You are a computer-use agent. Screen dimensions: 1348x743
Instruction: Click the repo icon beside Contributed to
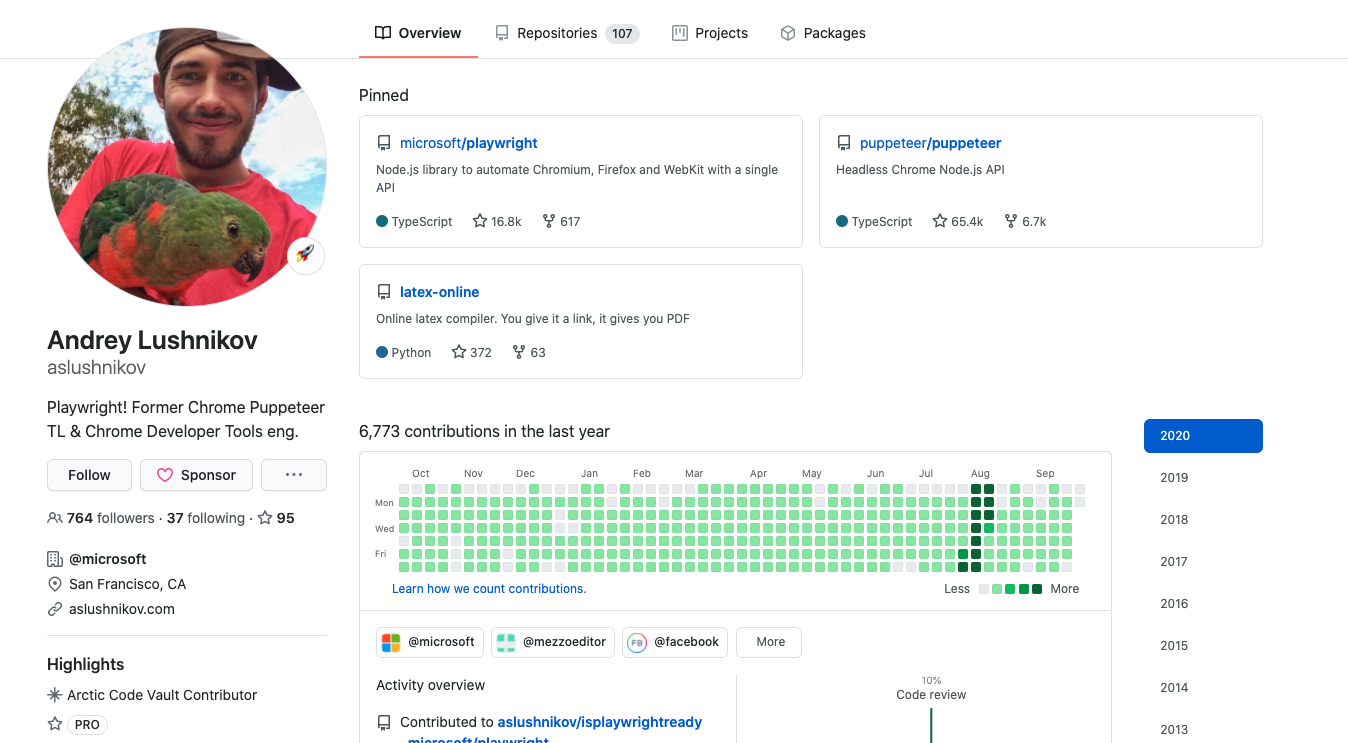point(384,722)
